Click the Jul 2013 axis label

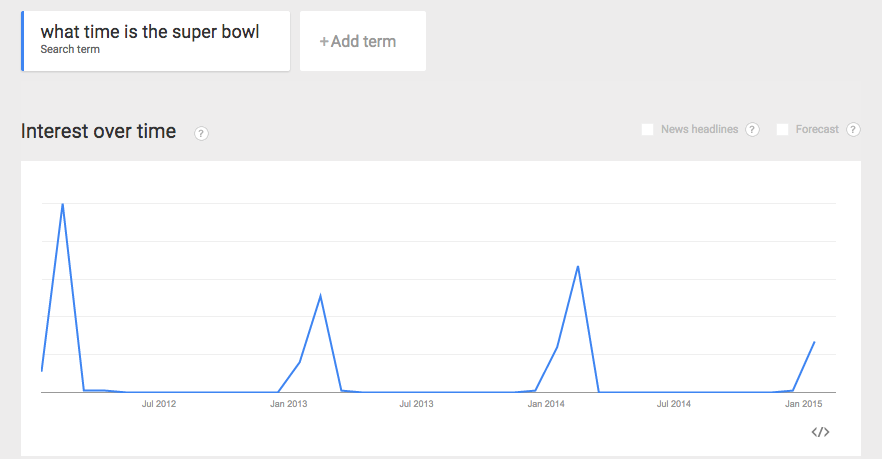pyautogui.click(x=416, y=404)
